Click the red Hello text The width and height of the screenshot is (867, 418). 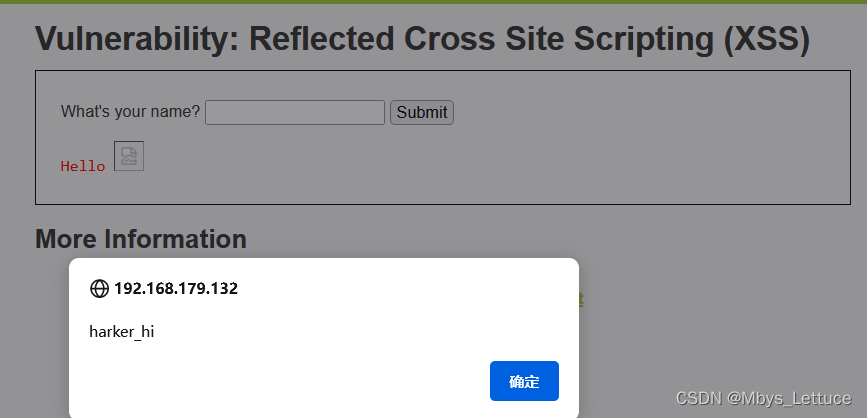tap(83, 166)
